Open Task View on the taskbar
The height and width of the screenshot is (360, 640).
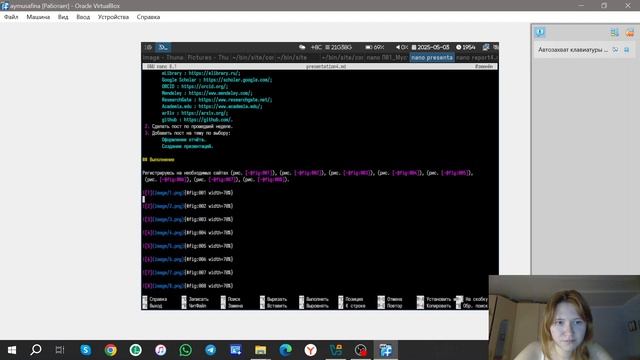60,350
